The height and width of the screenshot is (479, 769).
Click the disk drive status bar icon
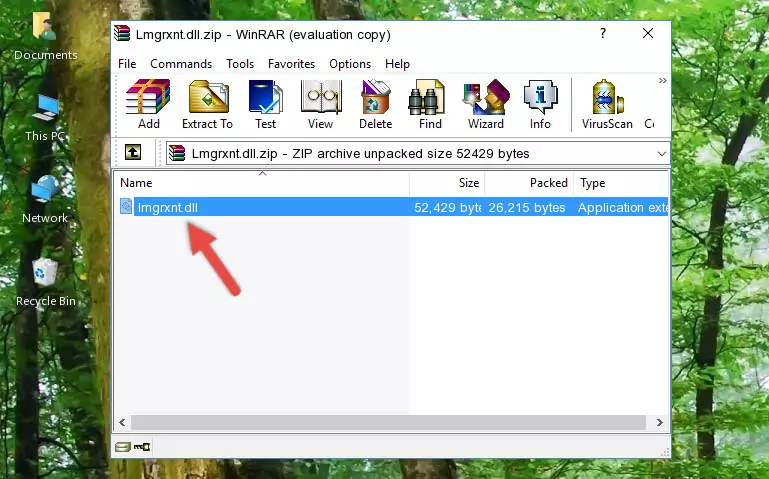pyautogui.click(x=122, y=447)
